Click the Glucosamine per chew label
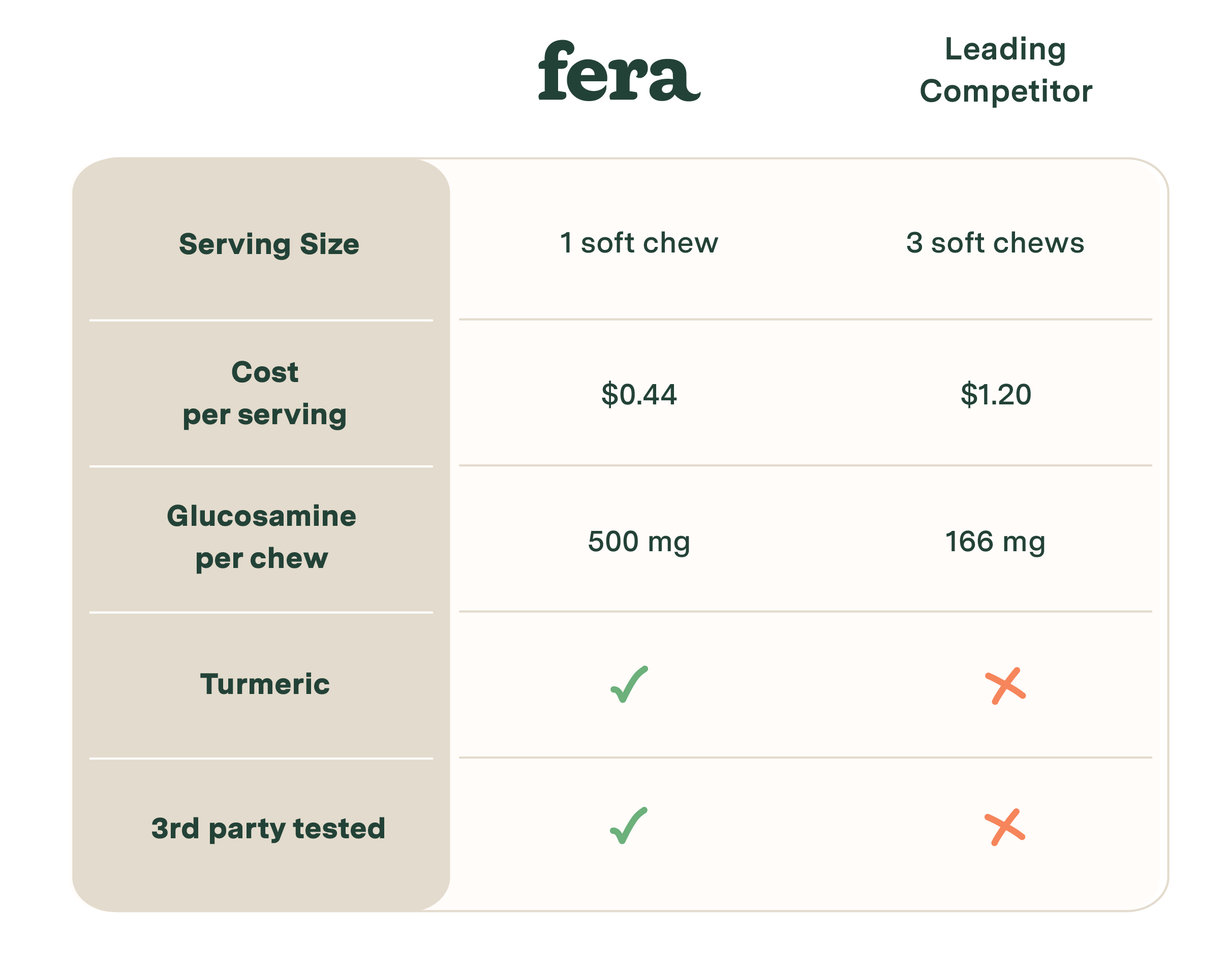Image resolution: width=1229 pixels, height=980 pixels. click(262, 536)
